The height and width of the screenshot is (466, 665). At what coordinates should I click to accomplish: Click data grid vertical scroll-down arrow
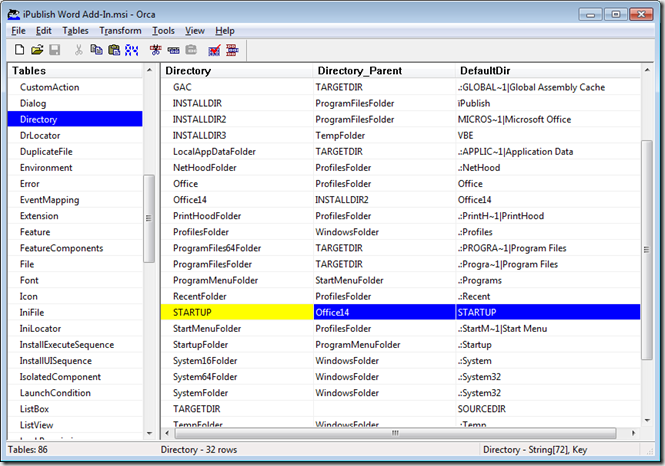pyautogui.click(x=647, y=421)
